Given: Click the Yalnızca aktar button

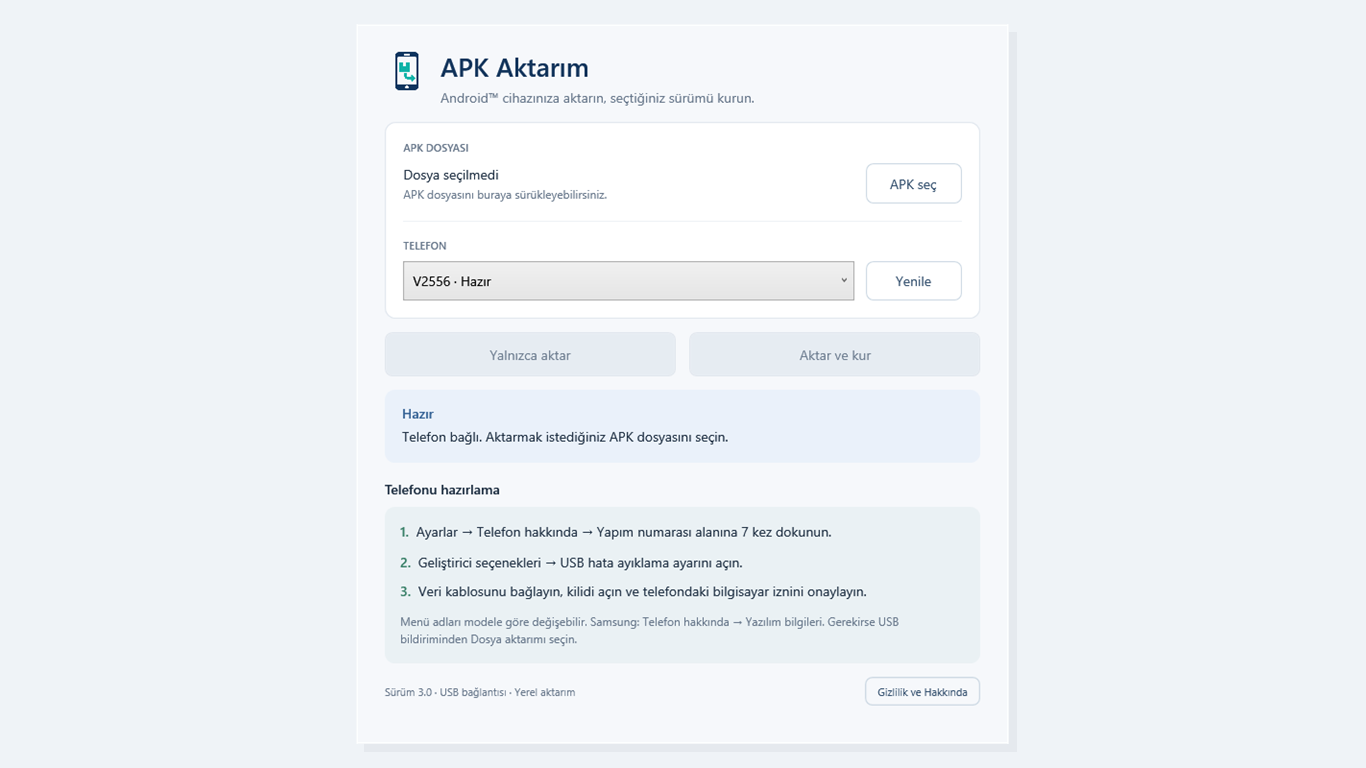Looking at the screenshot, I should (x=530, y=355).
